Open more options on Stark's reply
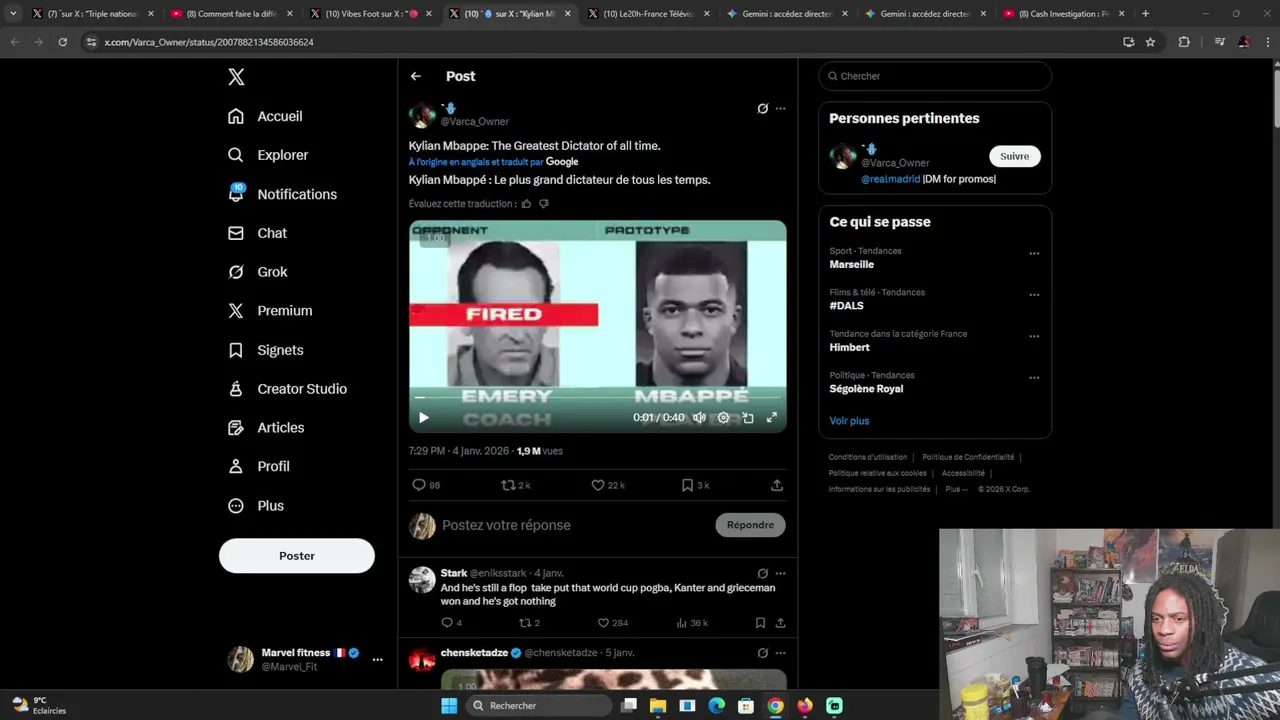The width and height of the screenshot is (1280, 720). pyautogui.click(x=780, y=574)
